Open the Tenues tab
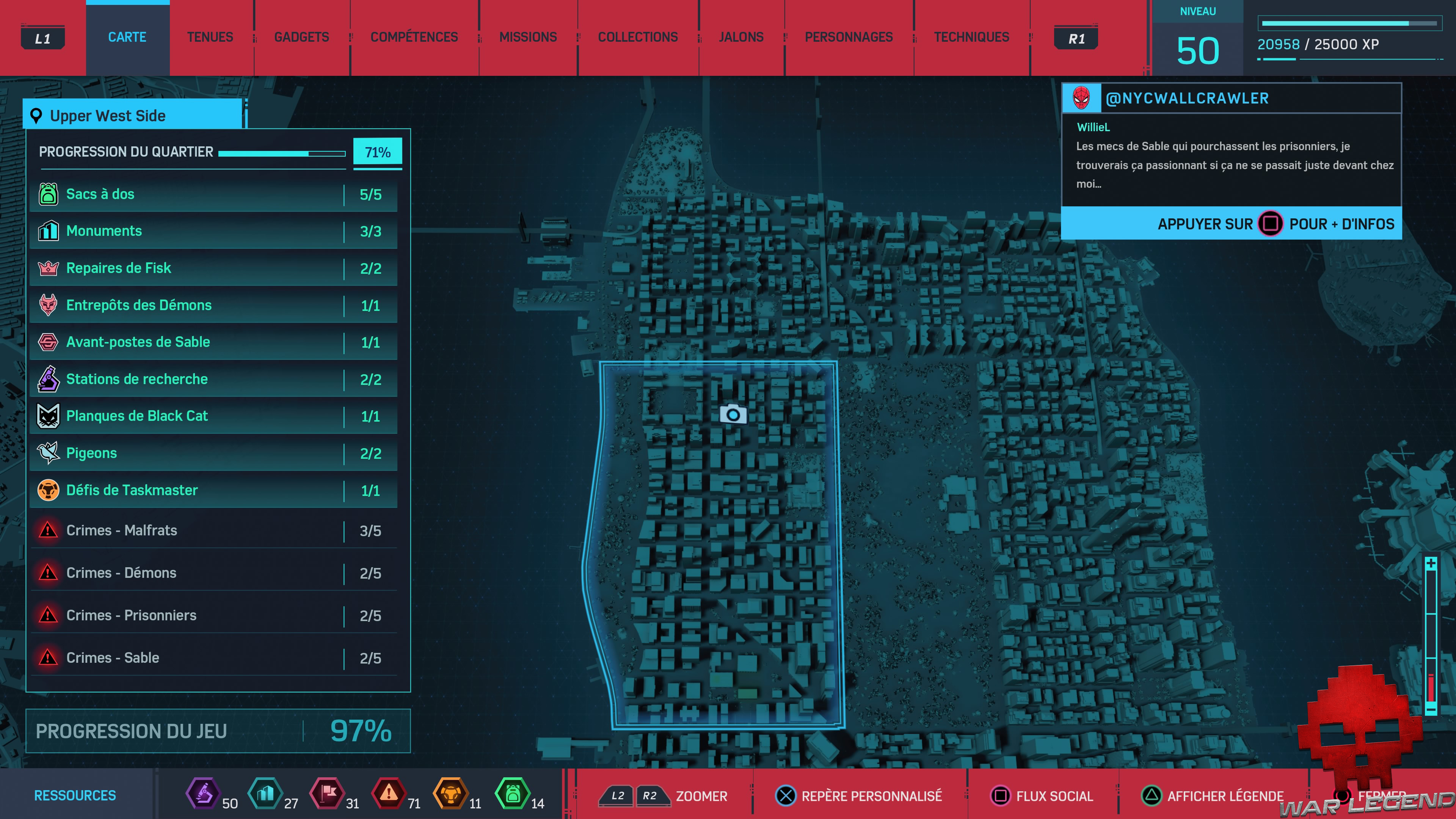 pyautogui.click(x=210, y=37)
